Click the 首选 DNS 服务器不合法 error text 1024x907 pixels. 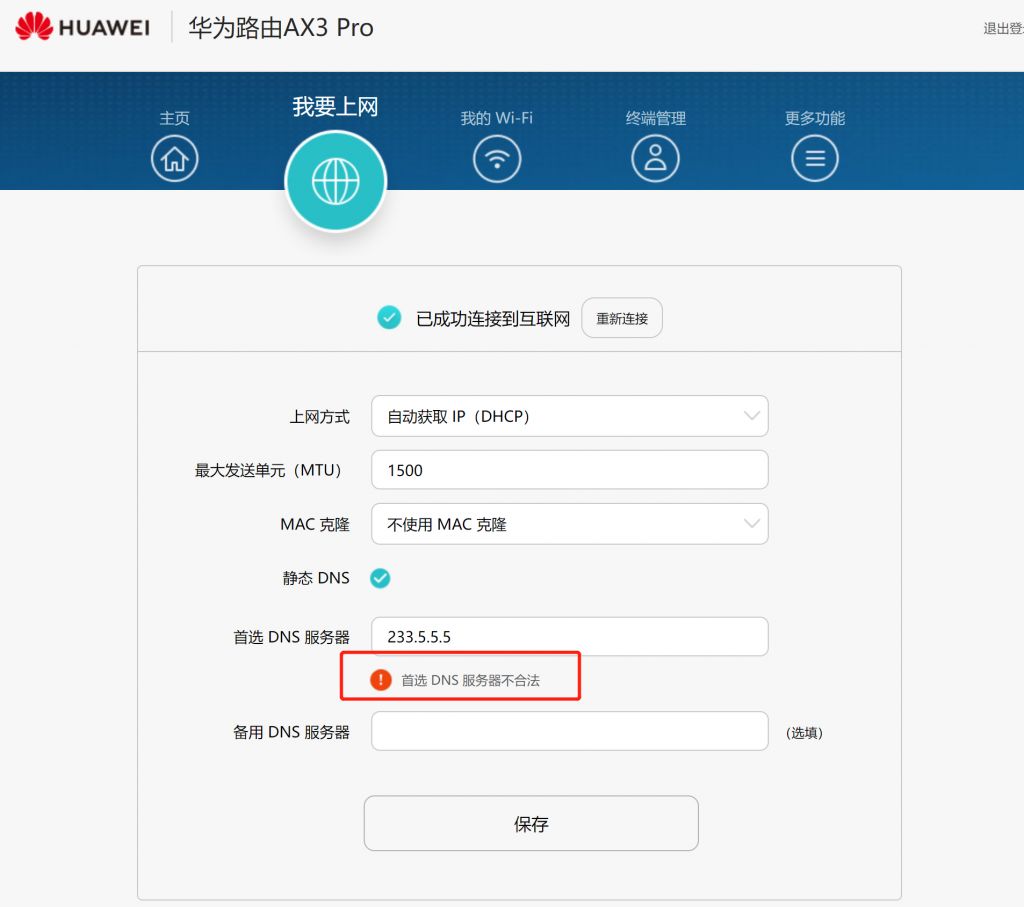[470, 680]
